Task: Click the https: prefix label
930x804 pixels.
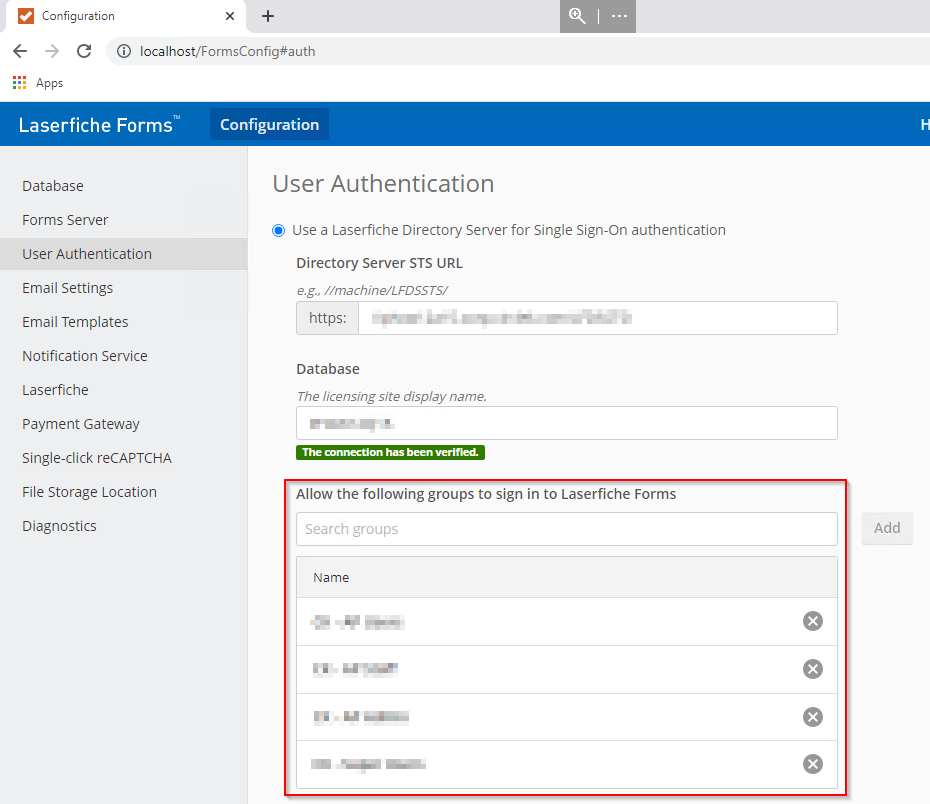Action: (x=327, y=318)
